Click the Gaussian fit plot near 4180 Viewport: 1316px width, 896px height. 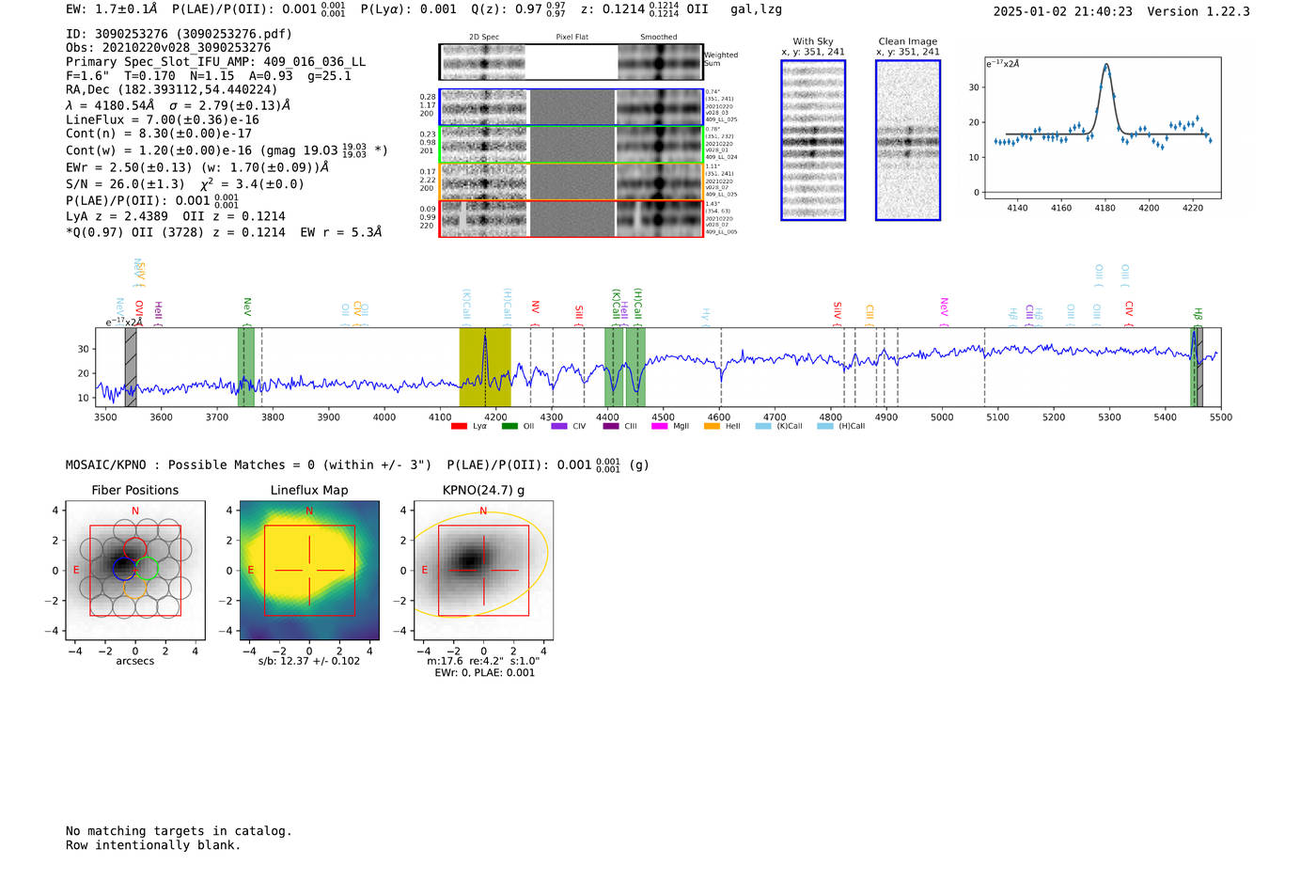point(1102,128)
